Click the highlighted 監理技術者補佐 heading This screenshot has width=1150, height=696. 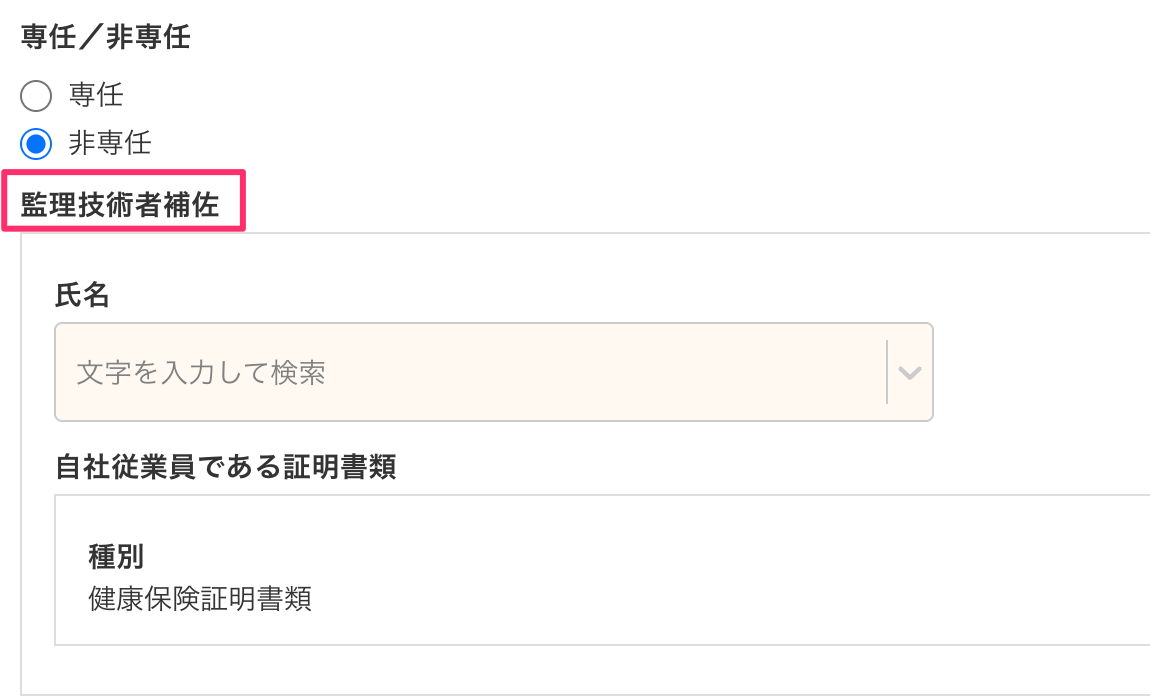[x=120, y=203]
